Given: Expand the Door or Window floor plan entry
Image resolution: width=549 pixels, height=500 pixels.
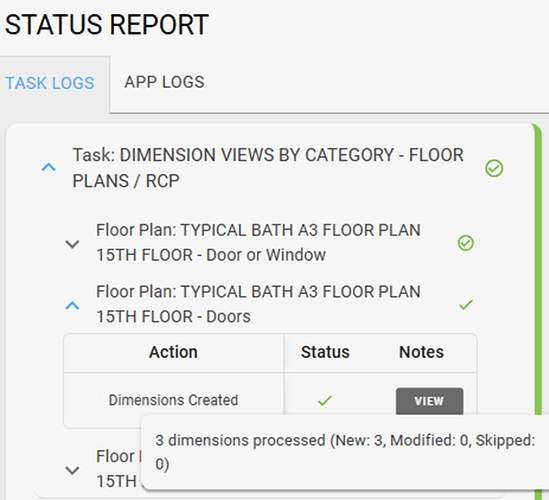Looking at the screenshot, I should pos(72,244).
